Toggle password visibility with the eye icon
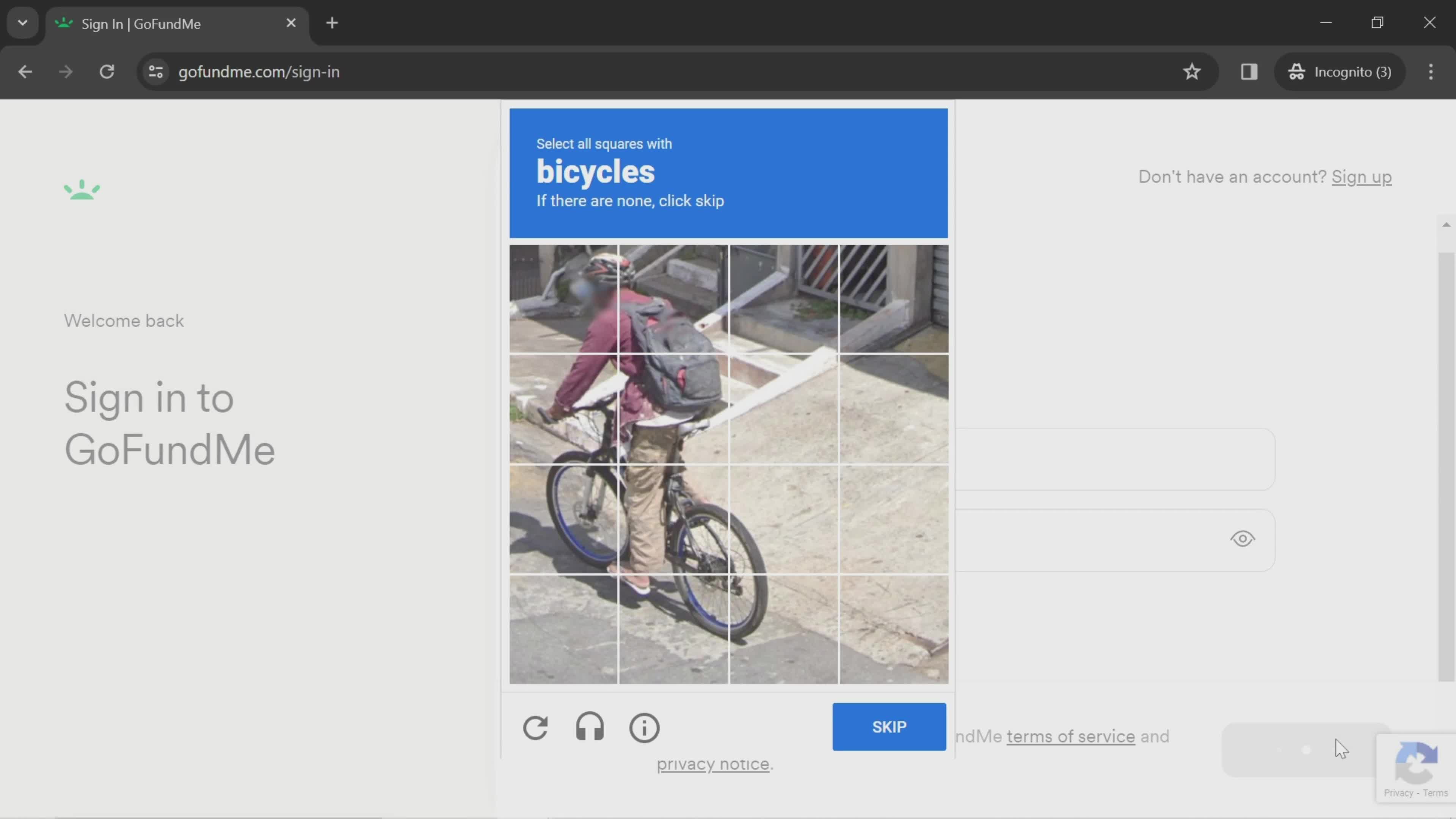 1242,539
